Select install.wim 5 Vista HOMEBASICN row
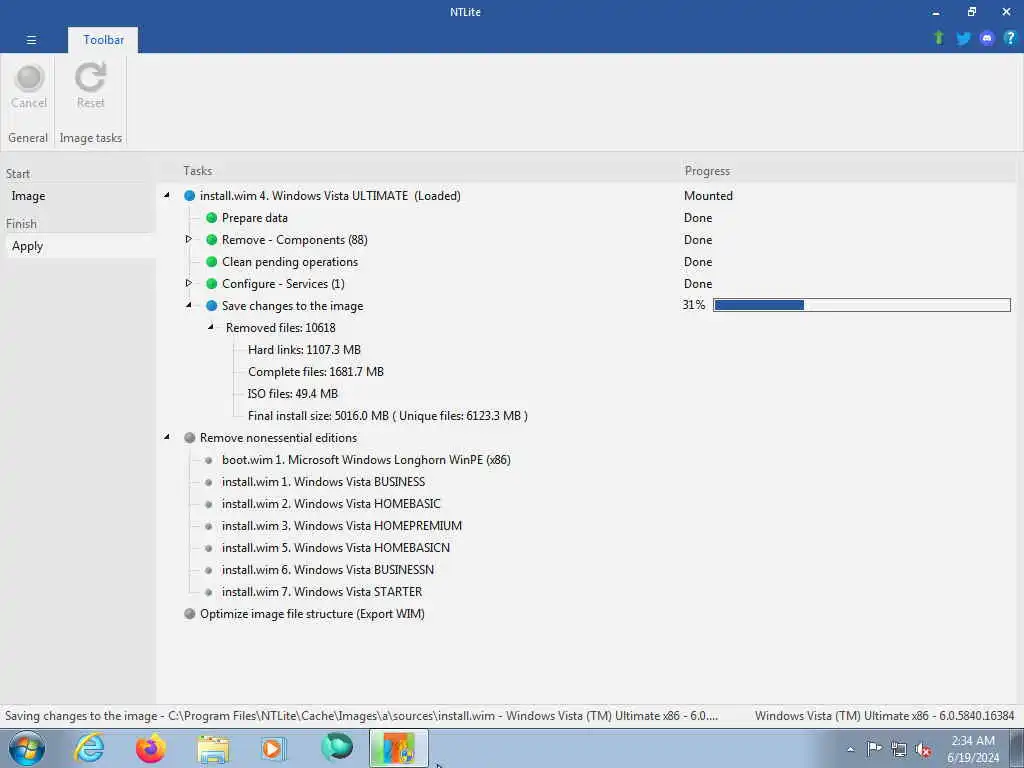This screenshot has height=768, width=1024. (336, 548)
